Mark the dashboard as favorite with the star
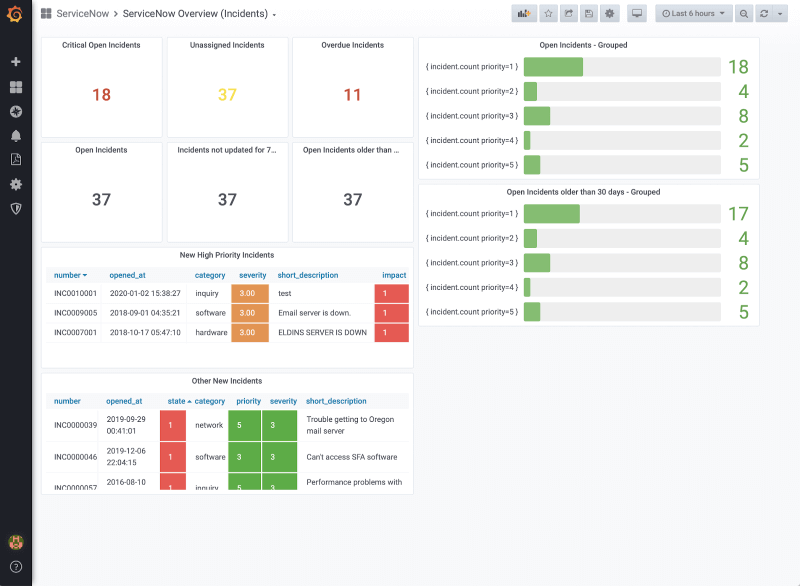 click(547, 13)
